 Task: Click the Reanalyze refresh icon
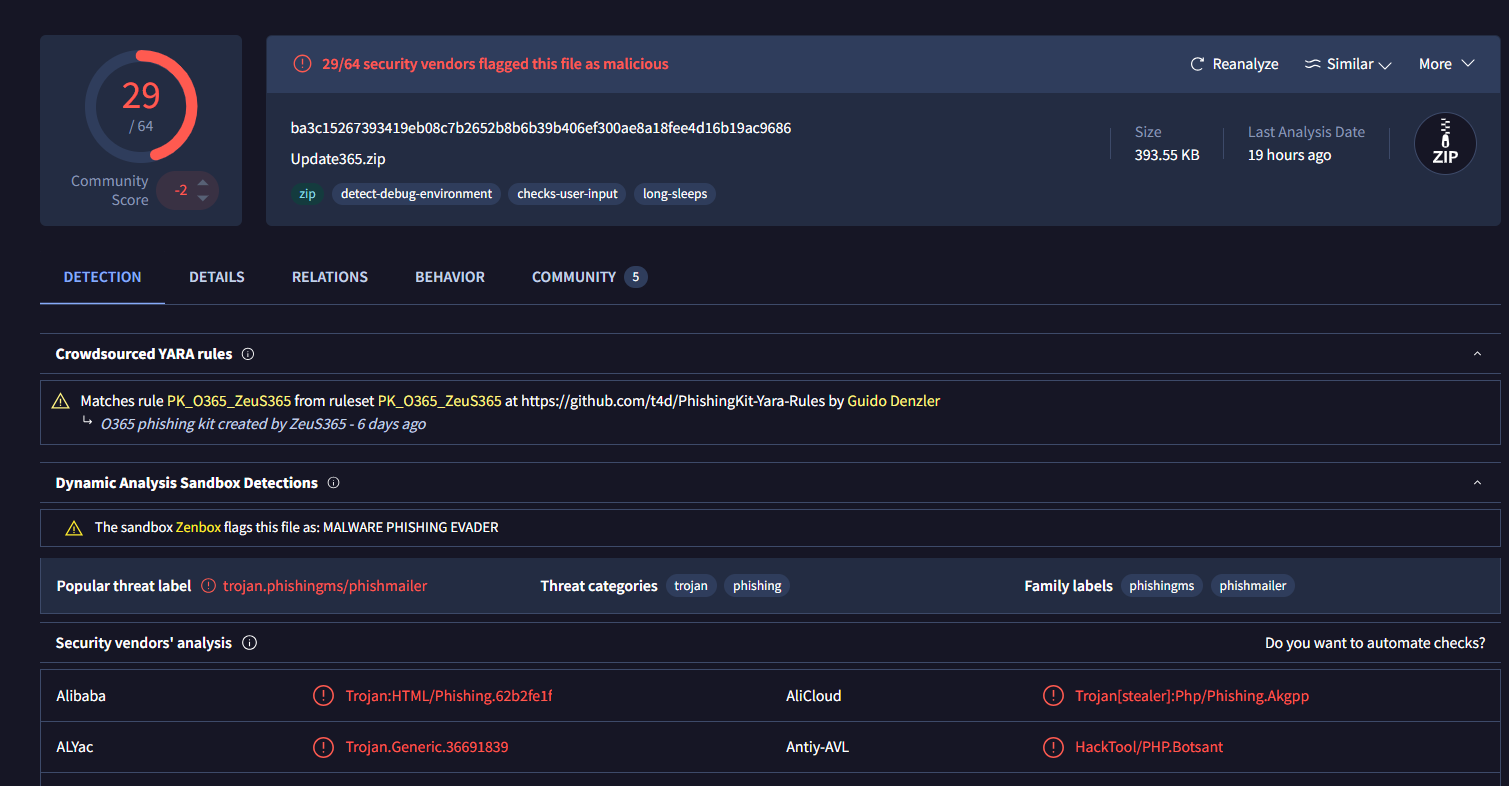tap(1197, 64)
